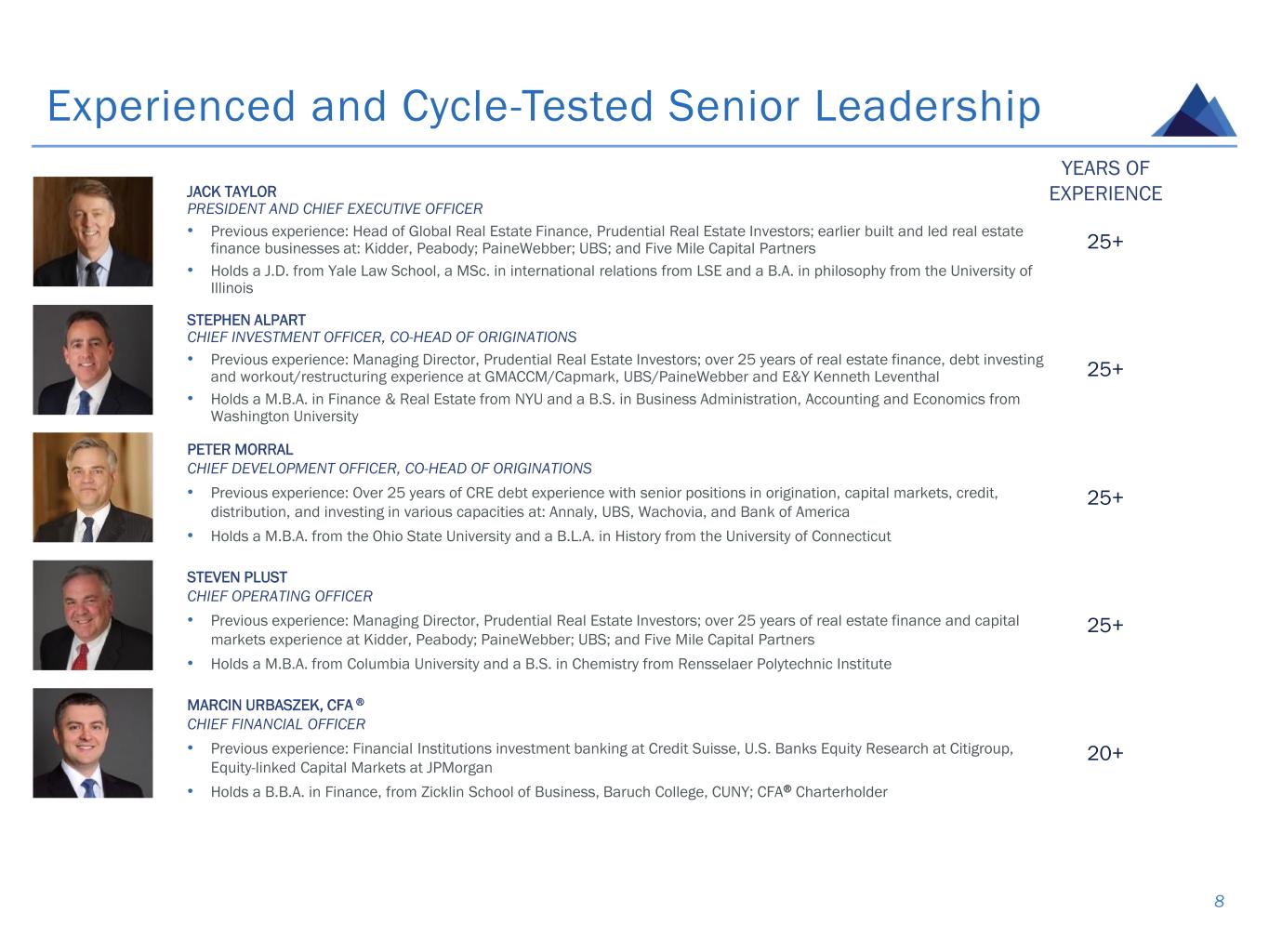Click the Chief Financial Officer title text
Viewport: 1269px width, 952px height.
[276, 724]
